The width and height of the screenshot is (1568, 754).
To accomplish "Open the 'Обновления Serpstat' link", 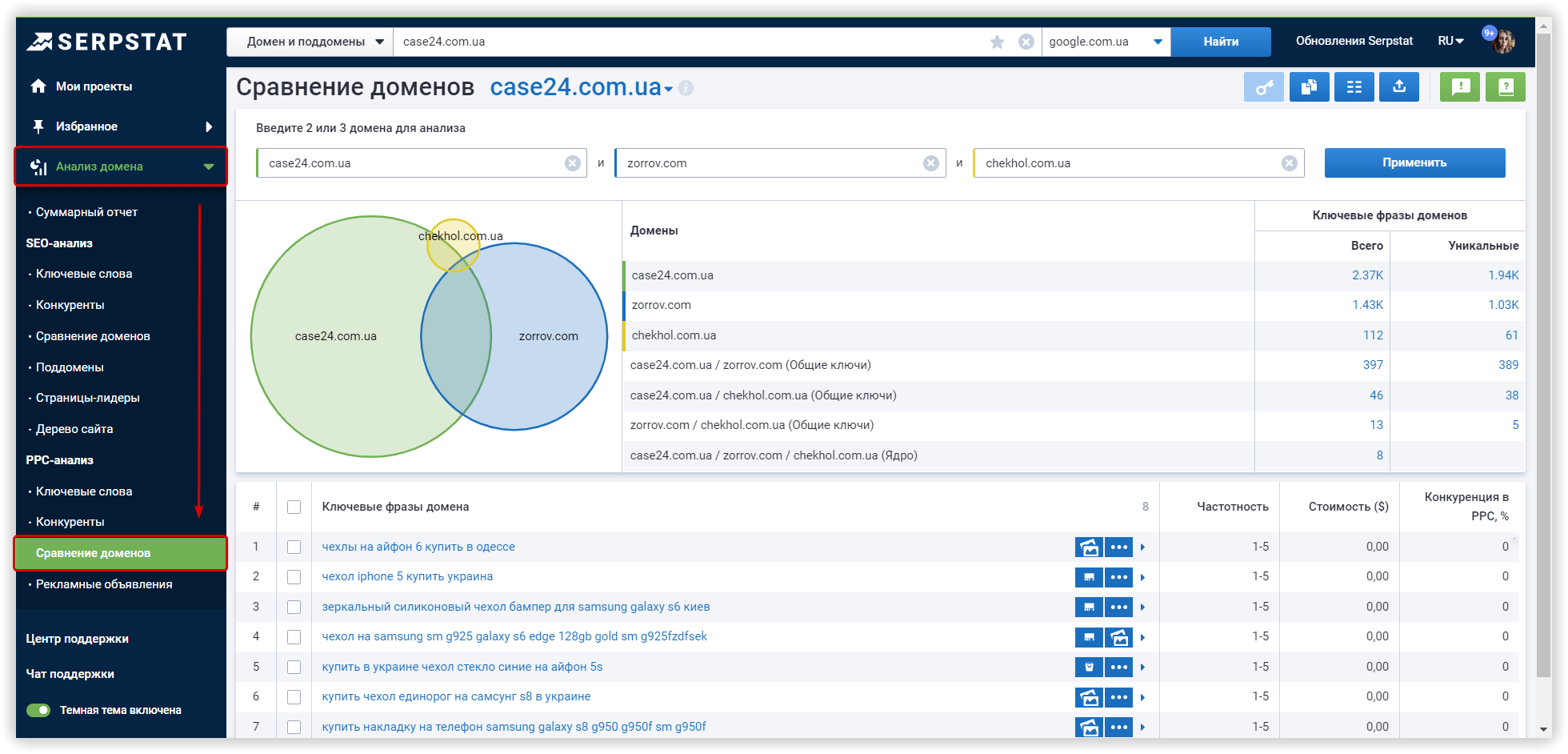I will [x=1354, y=41].
